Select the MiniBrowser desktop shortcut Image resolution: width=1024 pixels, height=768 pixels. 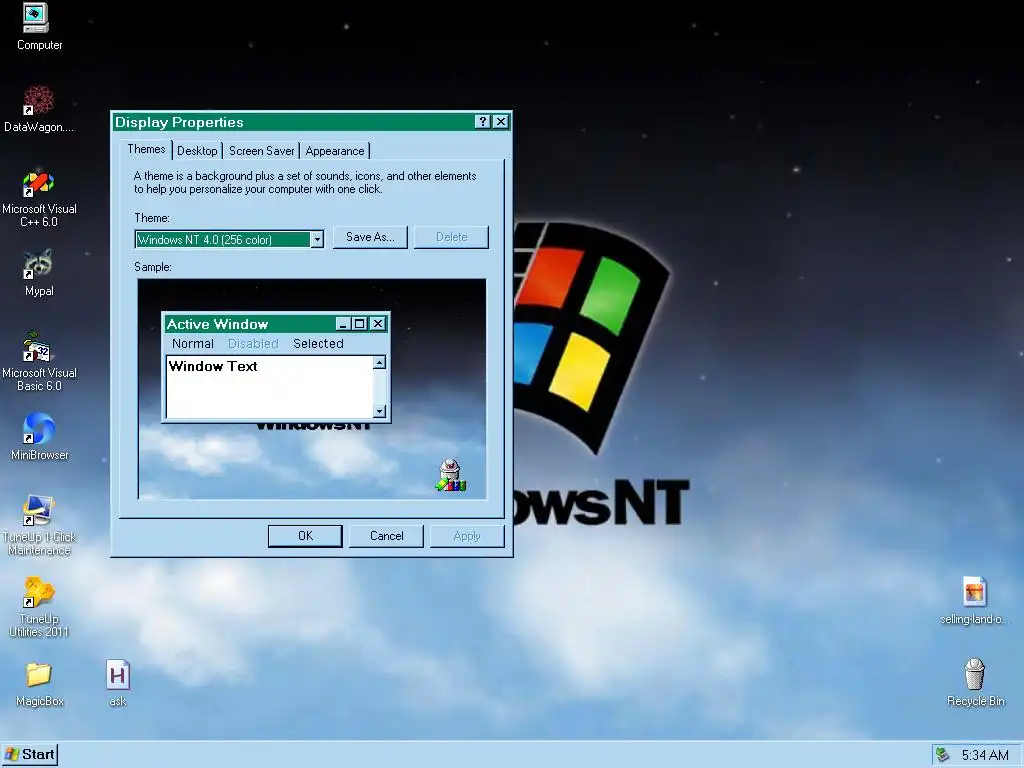[39, 437]
